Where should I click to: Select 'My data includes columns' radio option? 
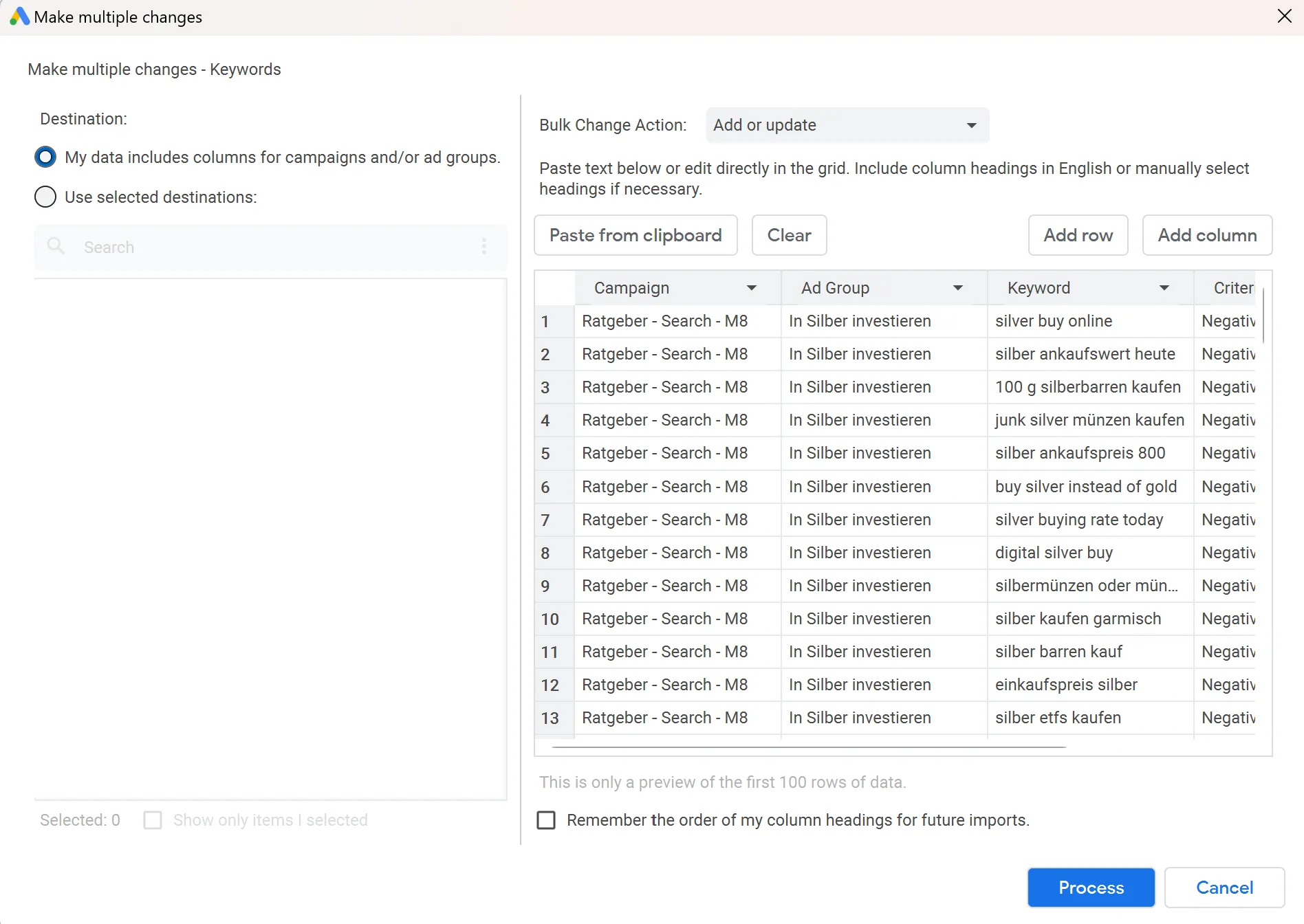(x=45, y=157)
